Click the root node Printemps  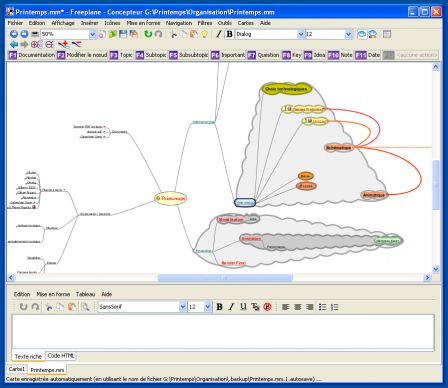point(171,198)
